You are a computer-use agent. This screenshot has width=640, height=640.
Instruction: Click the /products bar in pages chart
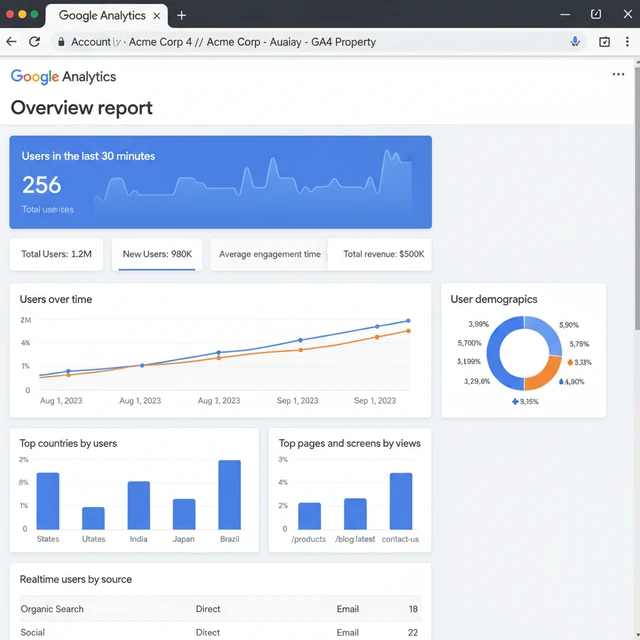pos(309,516)
